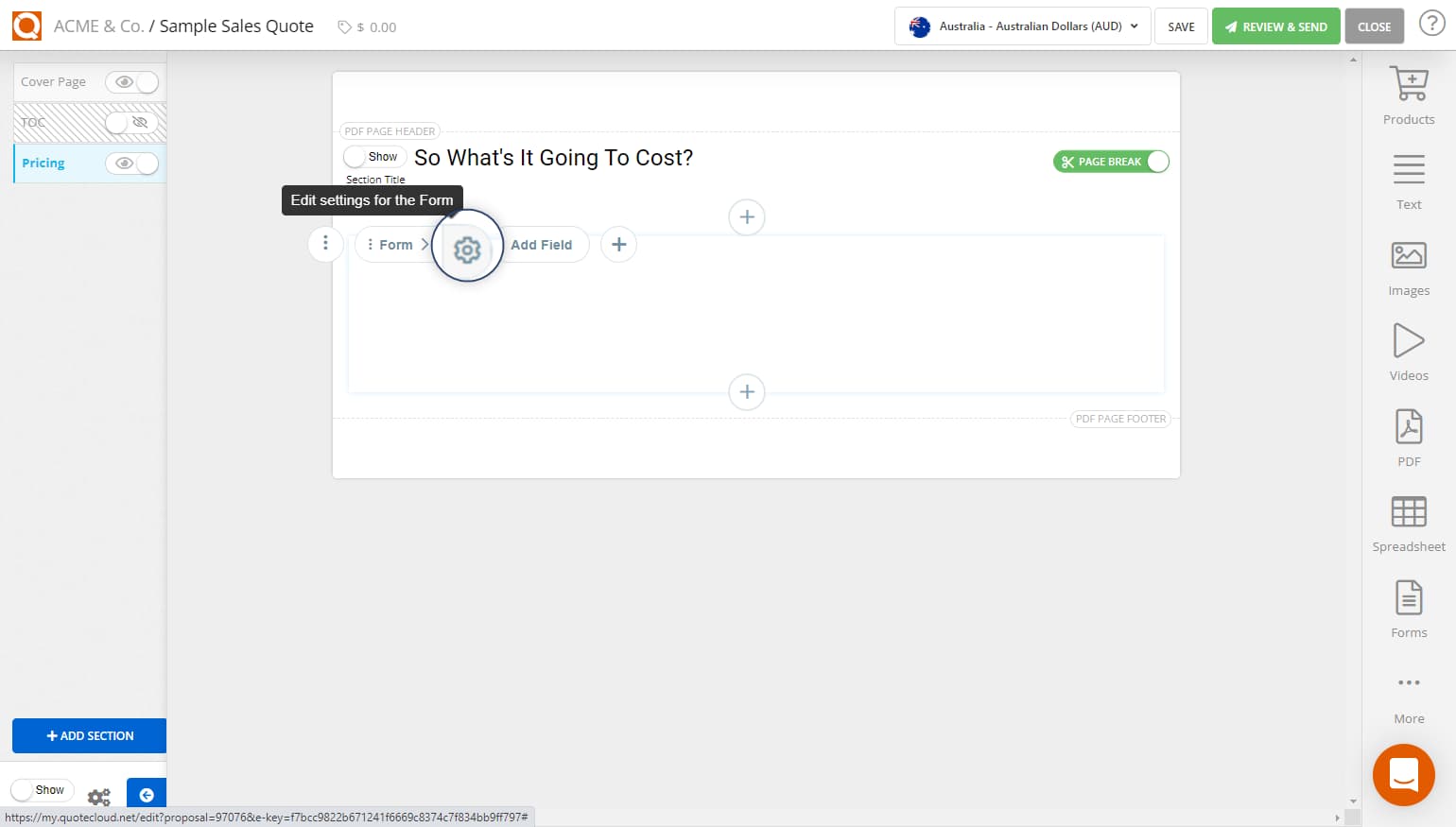1456x827 pixels.
Task: Add an Images element
Action: coord(1408,264)
